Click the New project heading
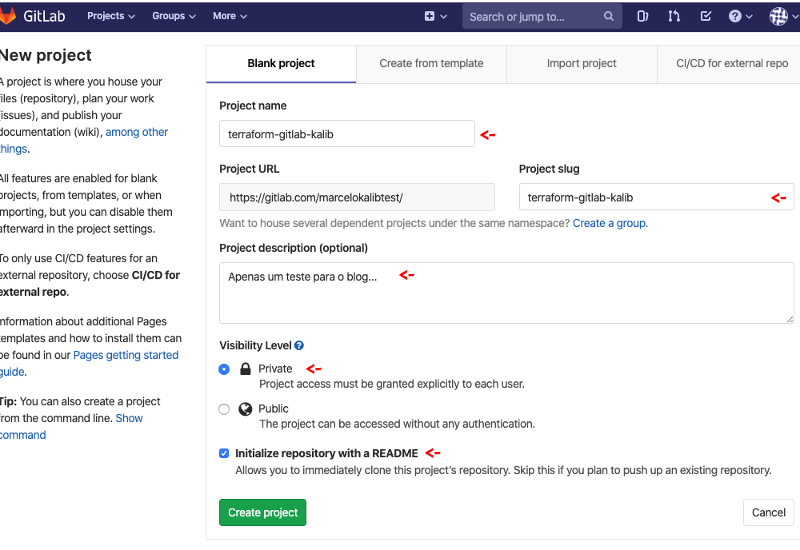 pos(45,55)
